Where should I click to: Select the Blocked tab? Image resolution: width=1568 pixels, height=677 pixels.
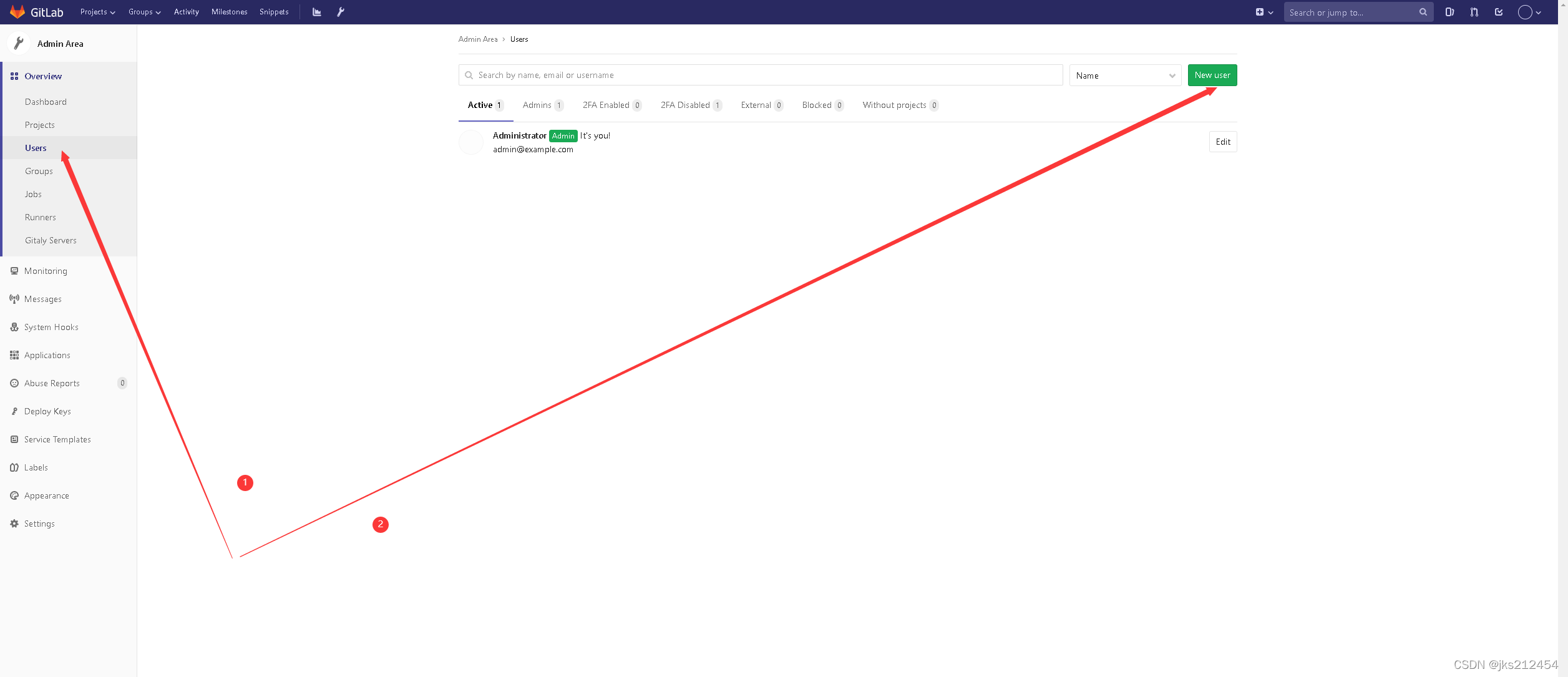click(x=823, y=105)
